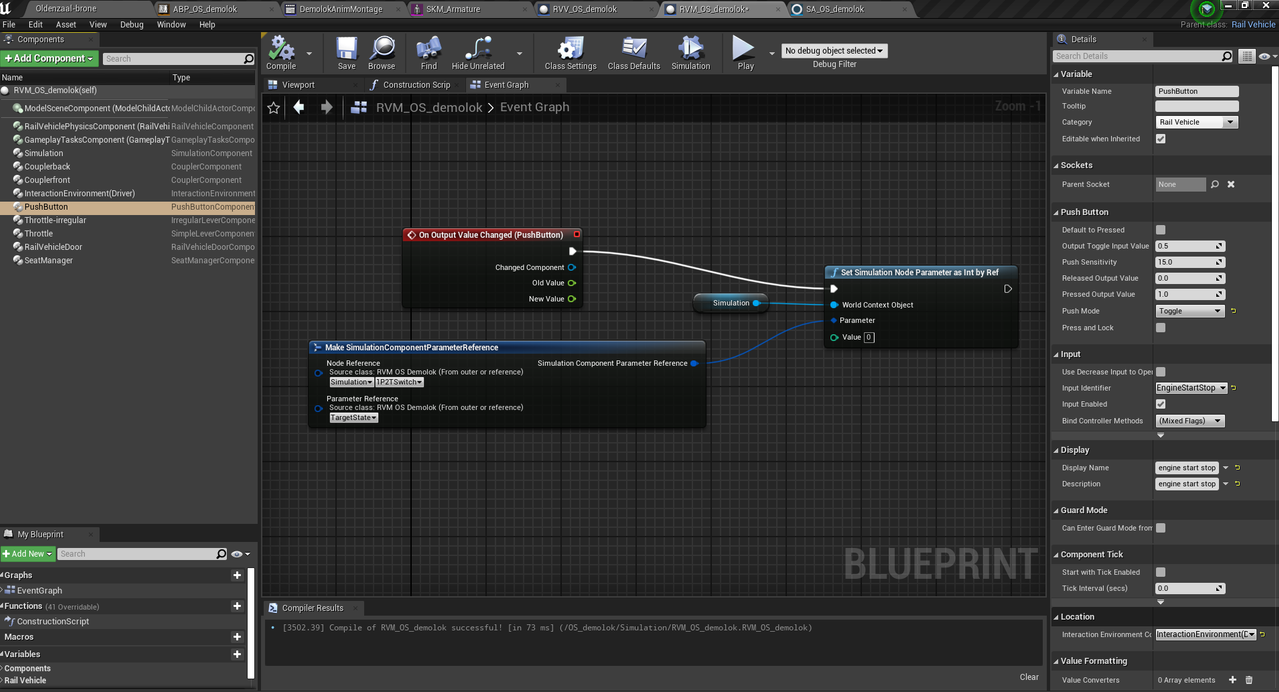
Task: Reset Push Mode to default arrow
Action: point(1234,311)
